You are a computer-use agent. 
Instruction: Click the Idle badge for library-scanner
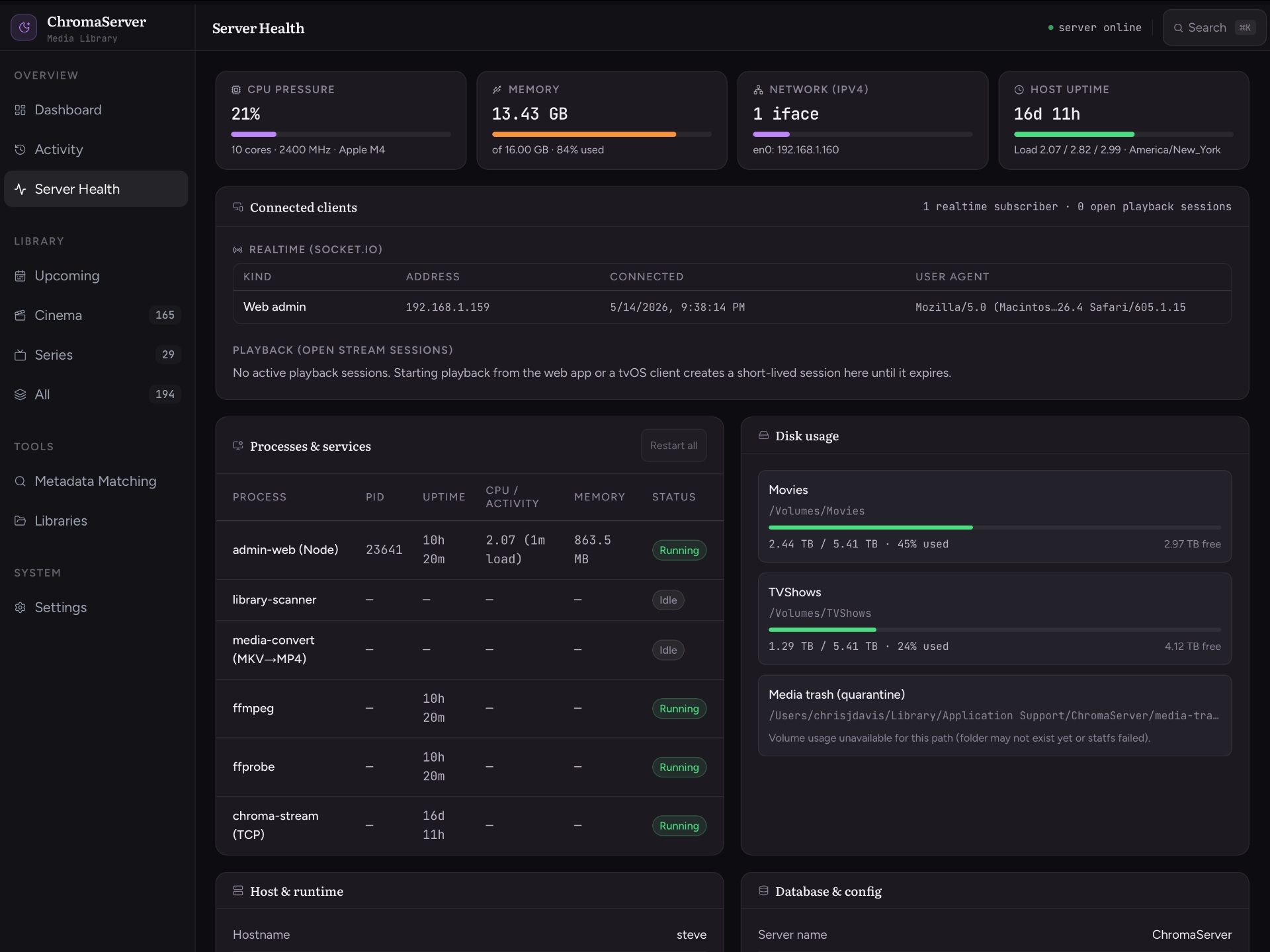point(668,600)
